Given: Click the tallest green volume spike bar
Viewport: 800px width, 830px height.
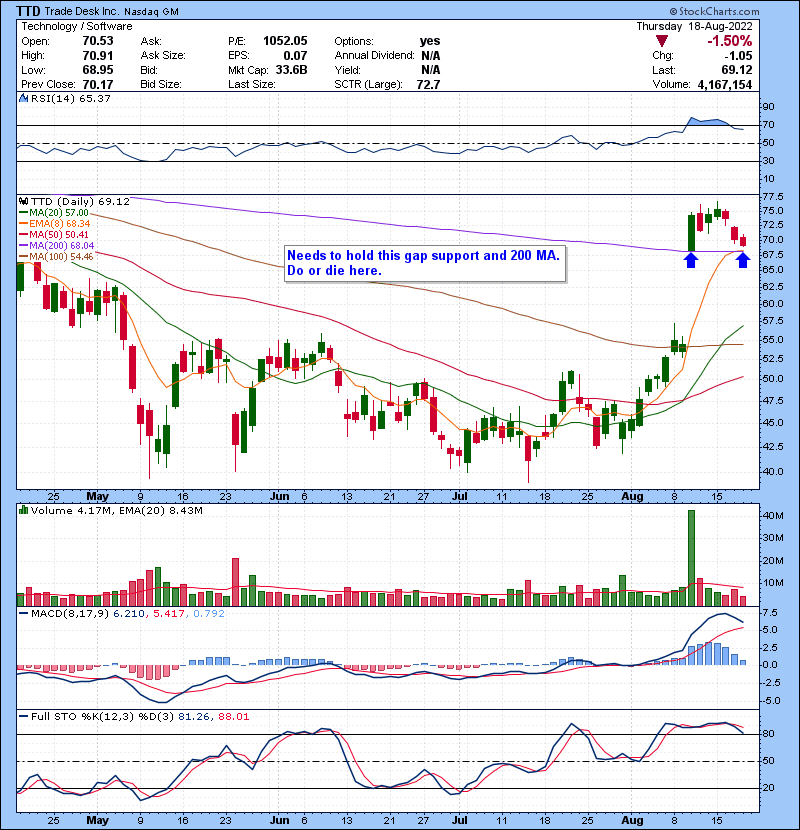Looking at the screenshot, I should 691,558.
